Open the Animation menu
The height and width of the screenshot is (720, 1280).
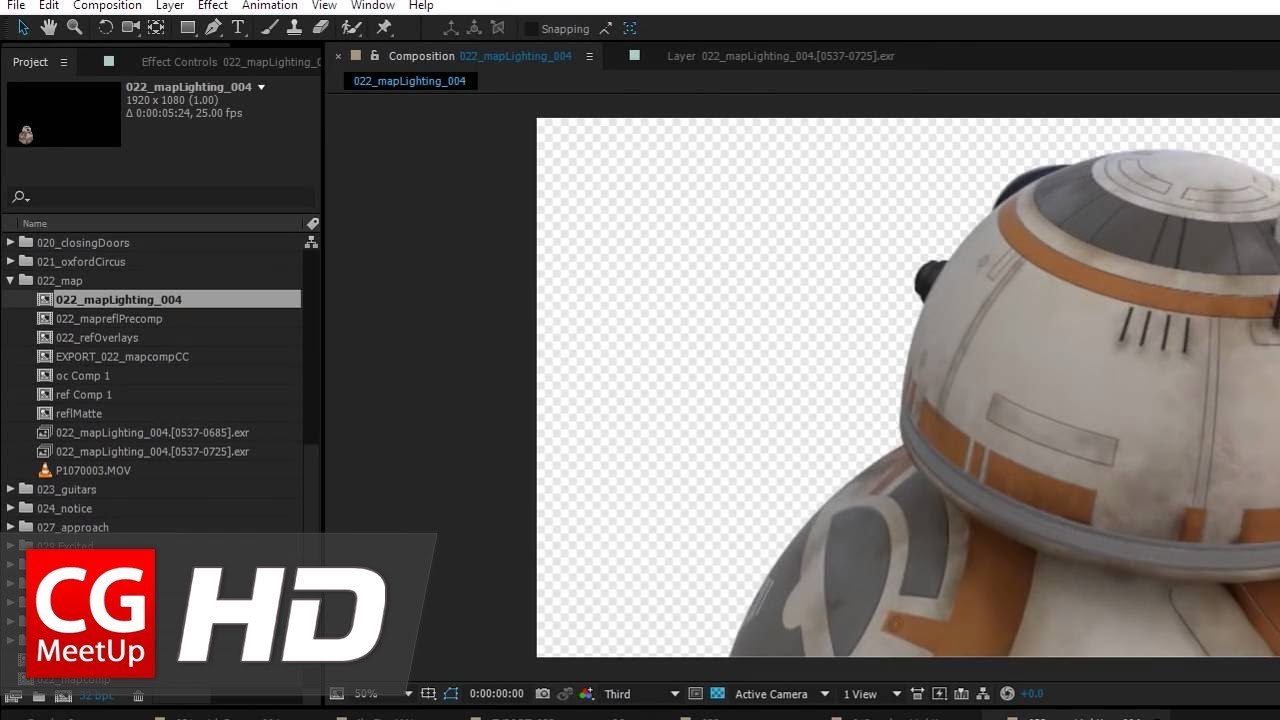pyautogui.click(x=270, y=5)
